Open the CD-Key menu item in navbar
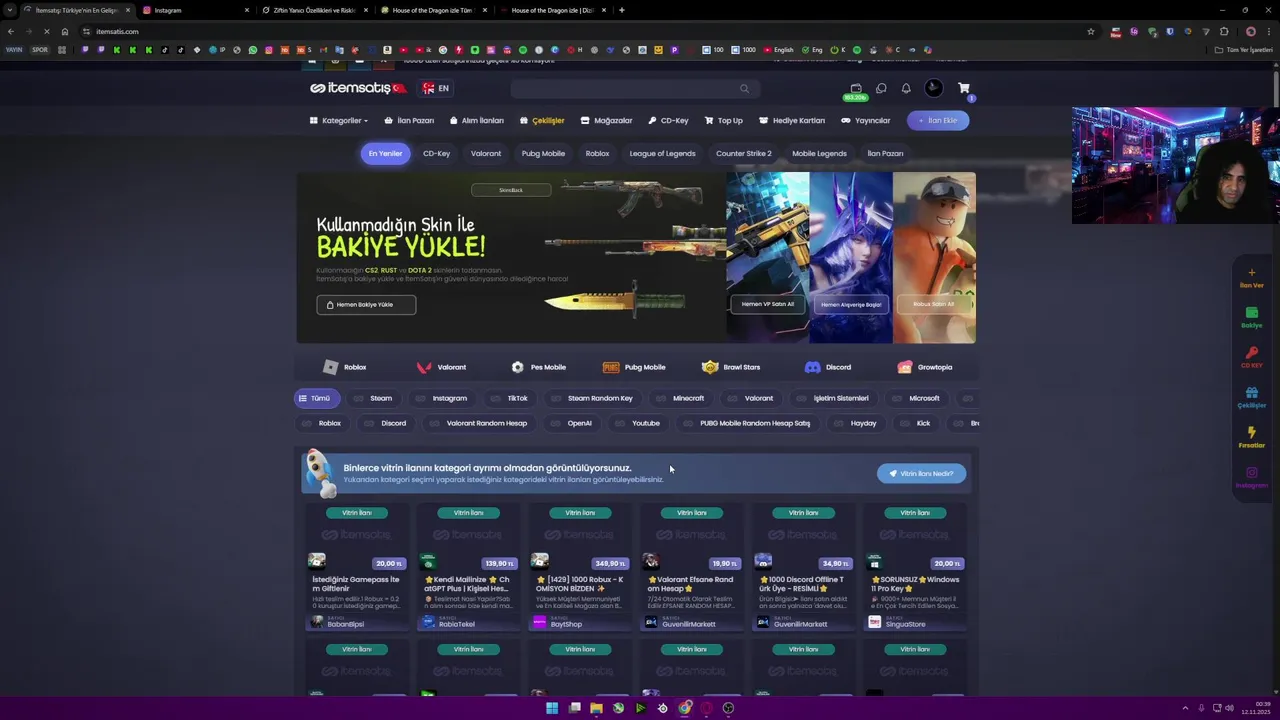1280x720 pixels. point(668,120)
